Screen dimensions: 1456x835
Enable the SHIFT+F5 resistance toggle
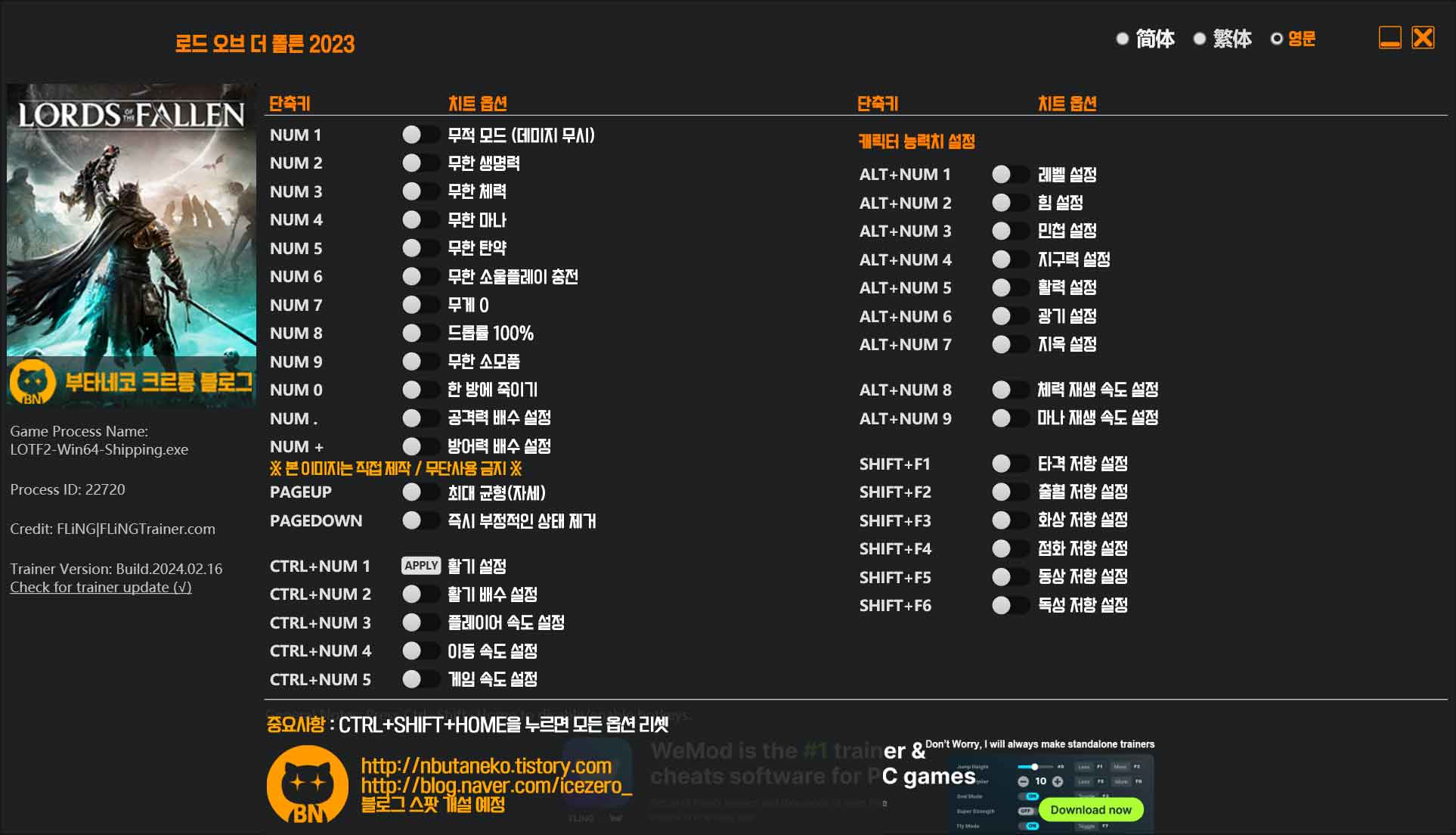pyautogui.click(x=1010, y=577)
